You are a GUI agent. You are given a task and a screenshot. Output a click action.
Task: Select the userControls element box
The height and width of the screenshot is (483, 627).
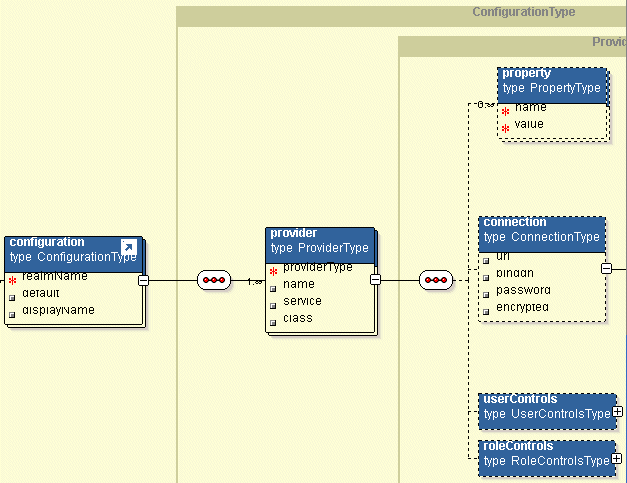(547, 411)
